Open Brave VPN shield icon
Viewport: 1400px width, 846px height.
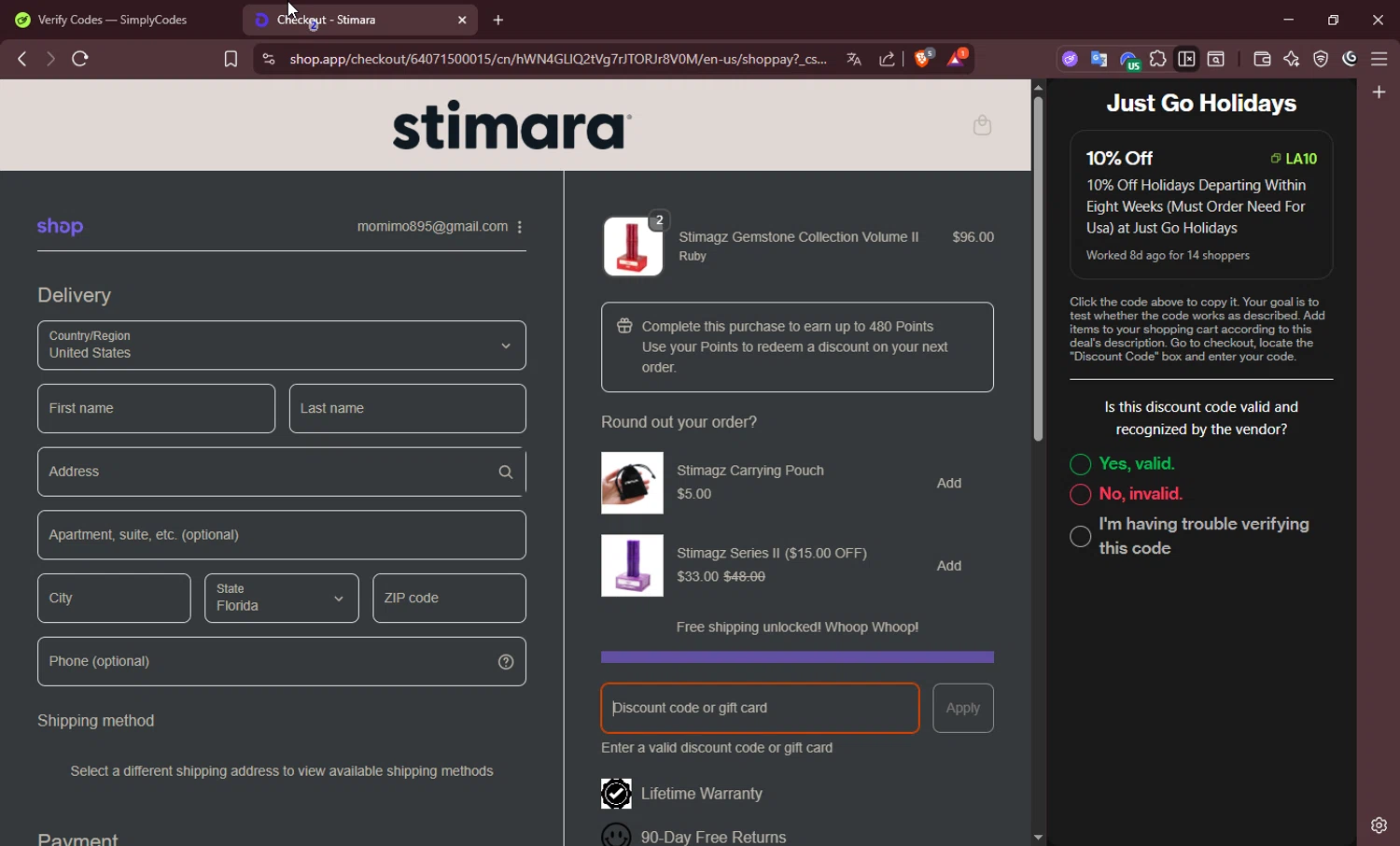pos(1321,59)
